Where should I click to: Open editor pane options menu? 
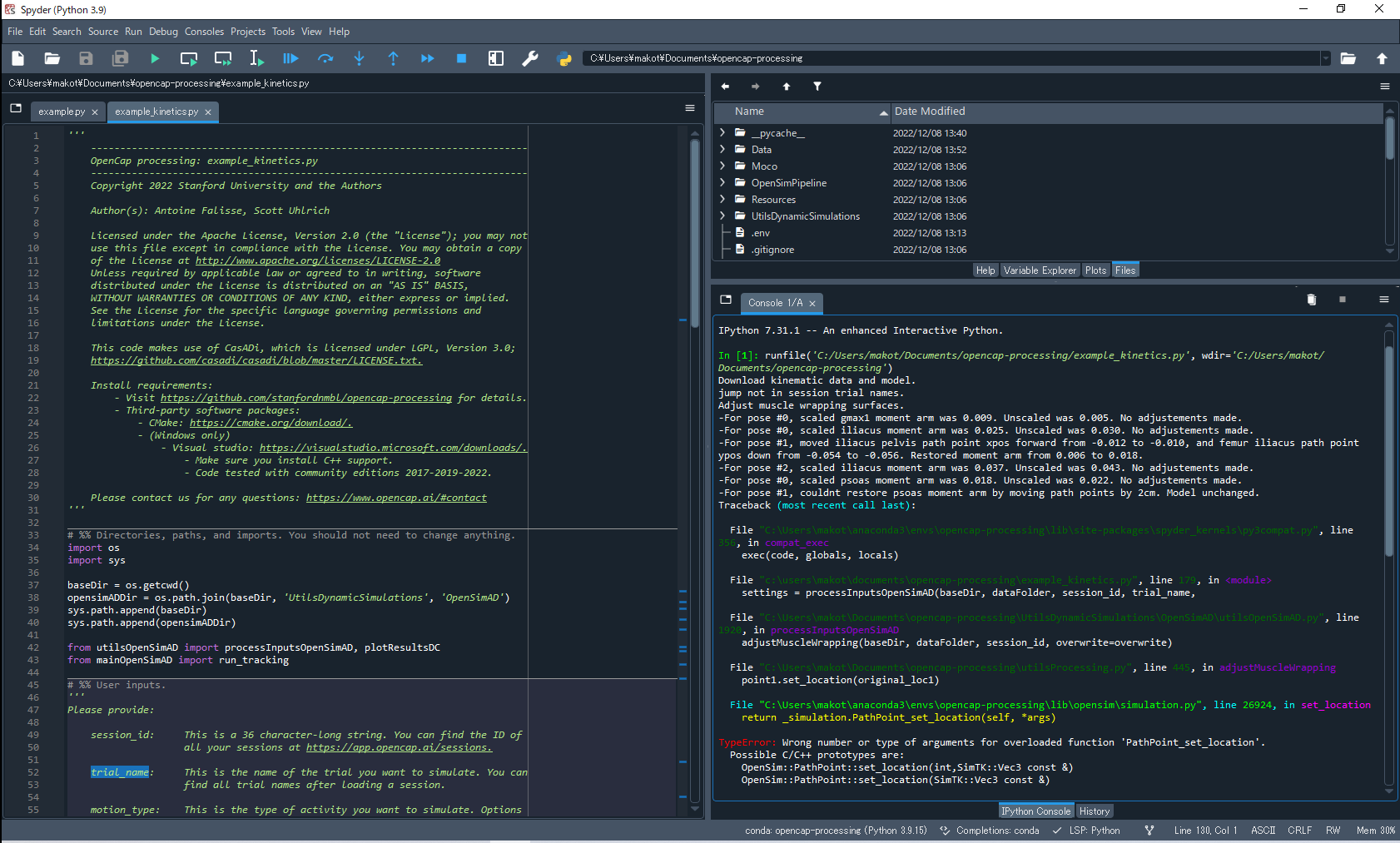pos(690,108)
